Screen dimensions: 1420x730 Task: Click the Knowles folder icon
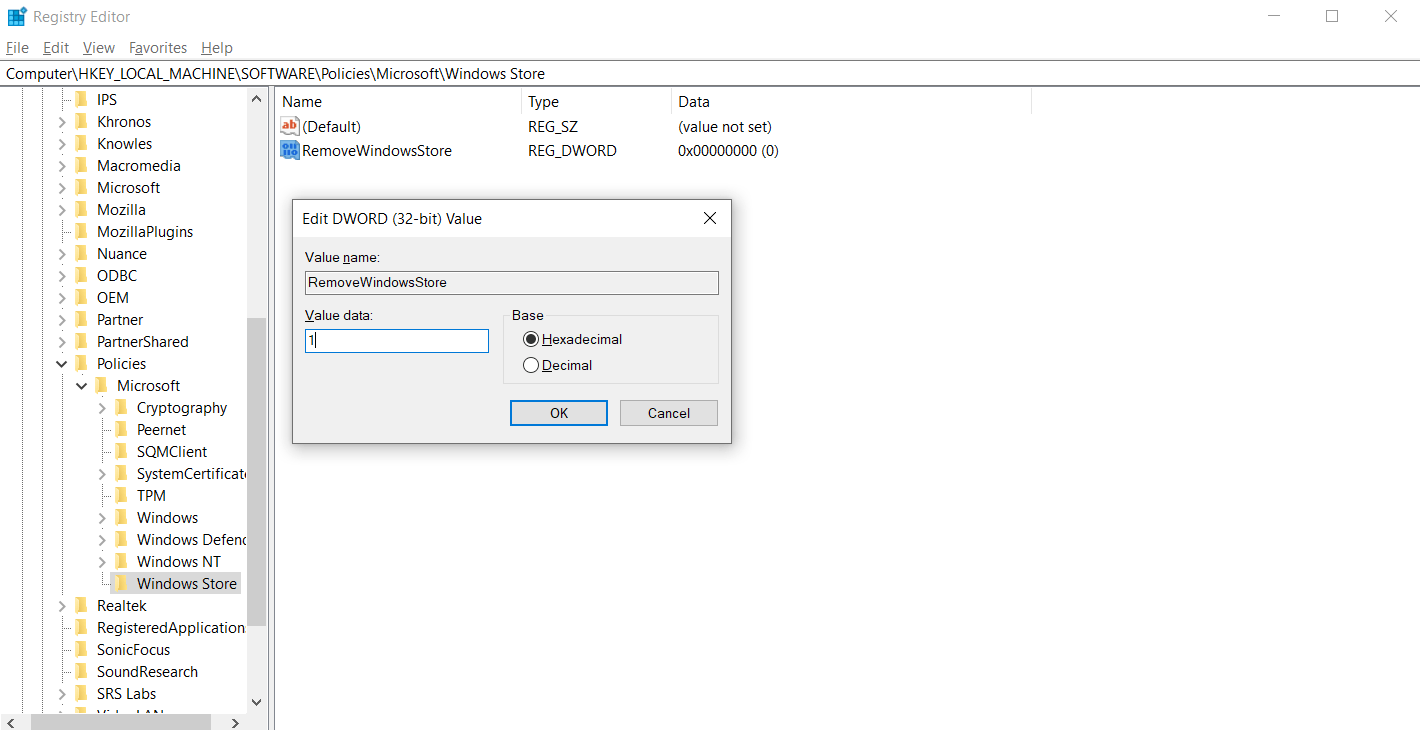point(82,143)
